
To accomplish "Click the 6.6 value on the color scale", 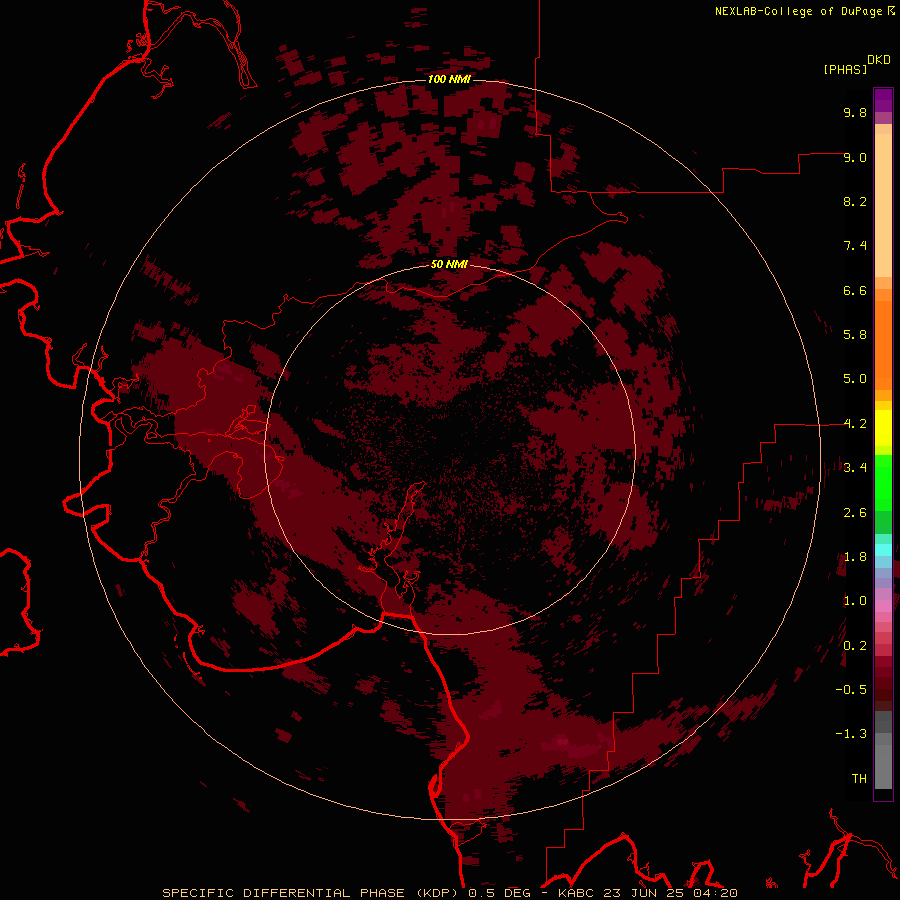I will point(855,290).
